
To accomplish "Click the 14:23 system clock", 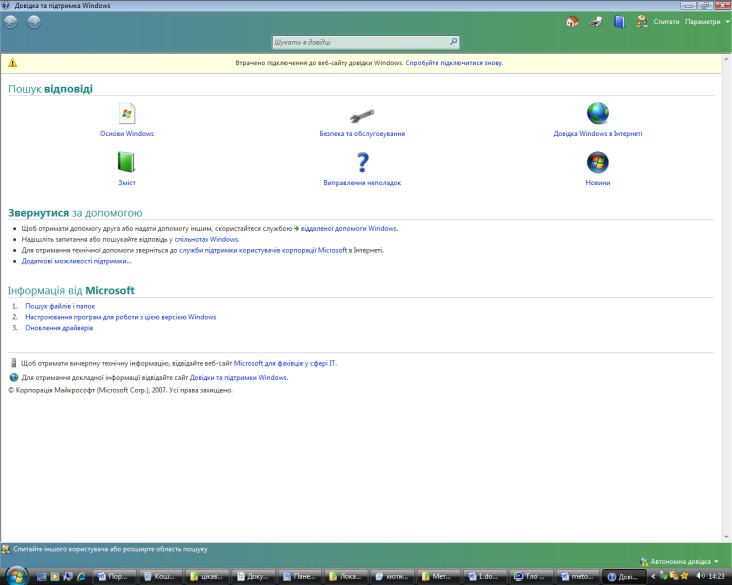I will [x=717, y=577].
